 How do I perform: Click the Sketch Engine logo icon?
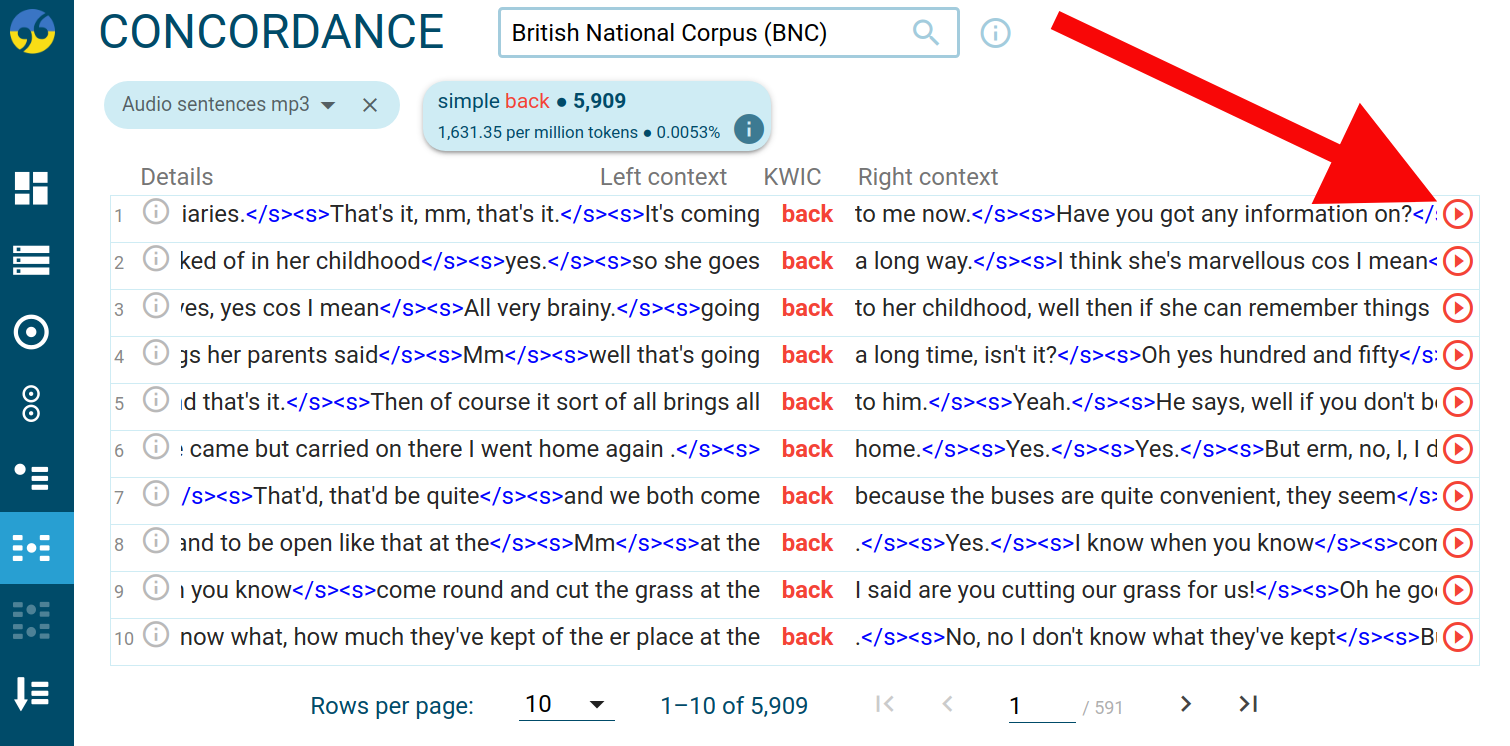(32, 32)
